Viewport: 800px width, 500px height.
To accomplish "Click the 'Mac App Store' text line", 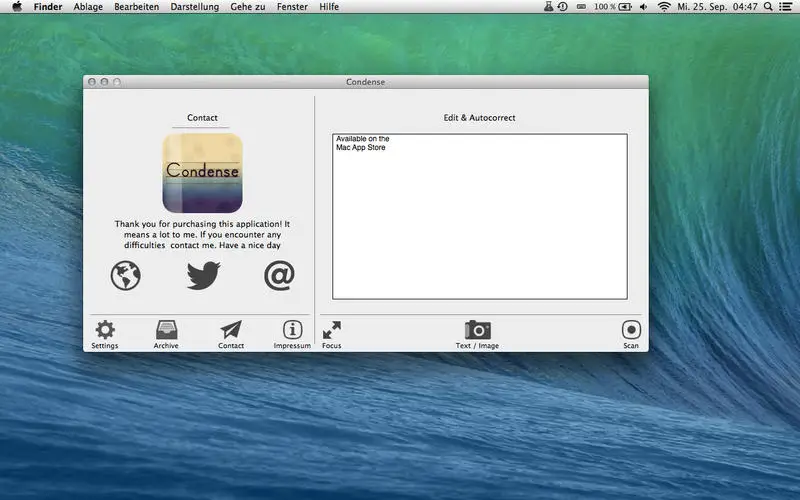I will pyautogui.click(x=361, y=147).
